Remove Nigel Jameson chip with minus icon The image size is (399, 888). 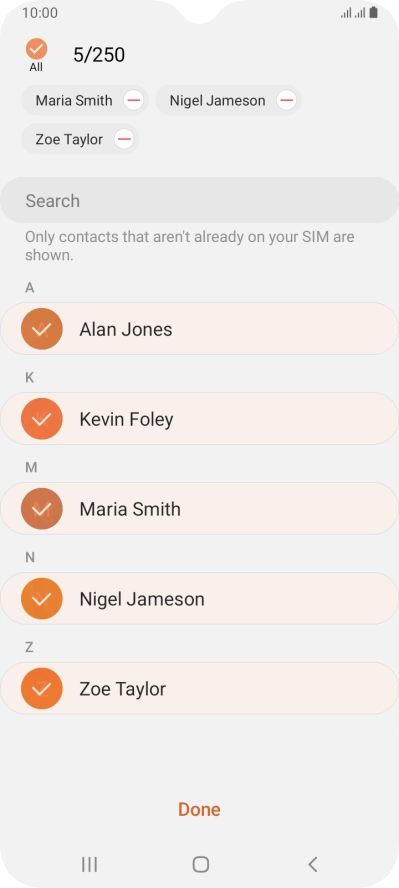tap(286, 101)
